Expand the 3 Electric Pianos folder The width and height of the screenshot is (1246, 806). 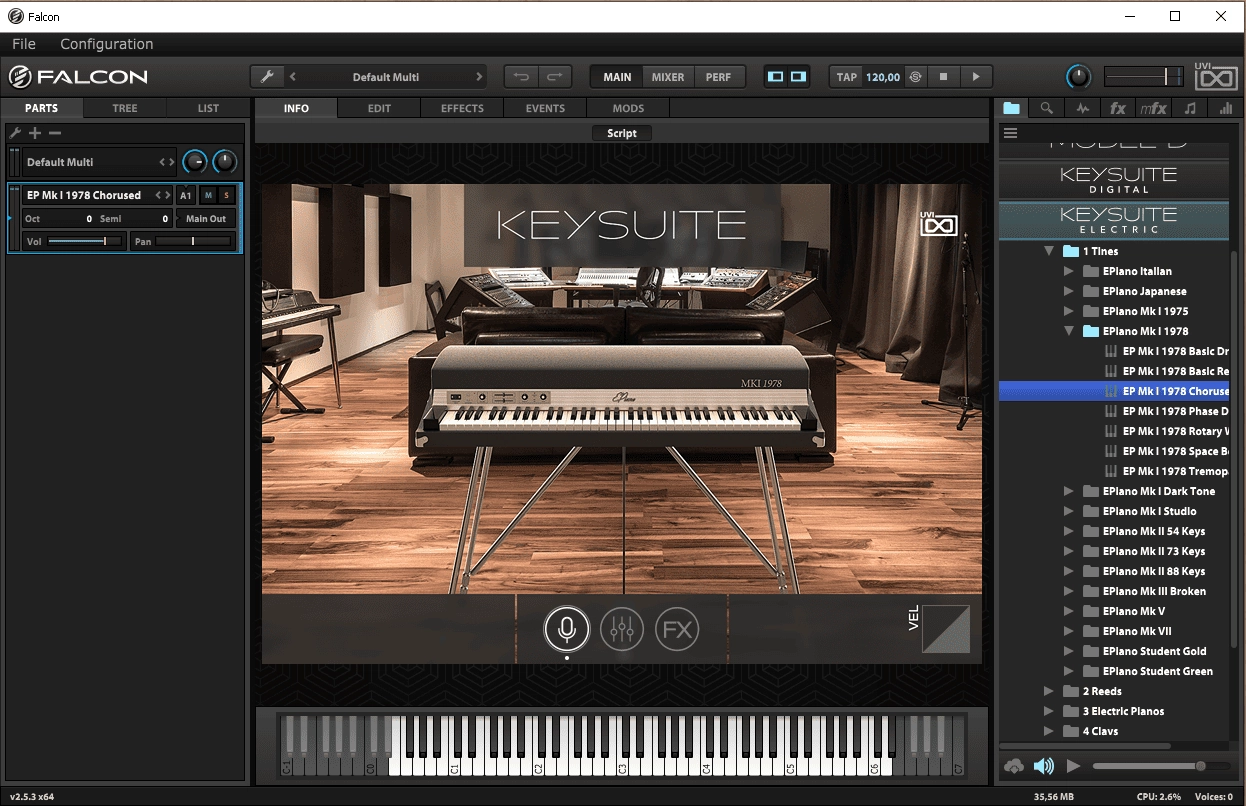1049,711
